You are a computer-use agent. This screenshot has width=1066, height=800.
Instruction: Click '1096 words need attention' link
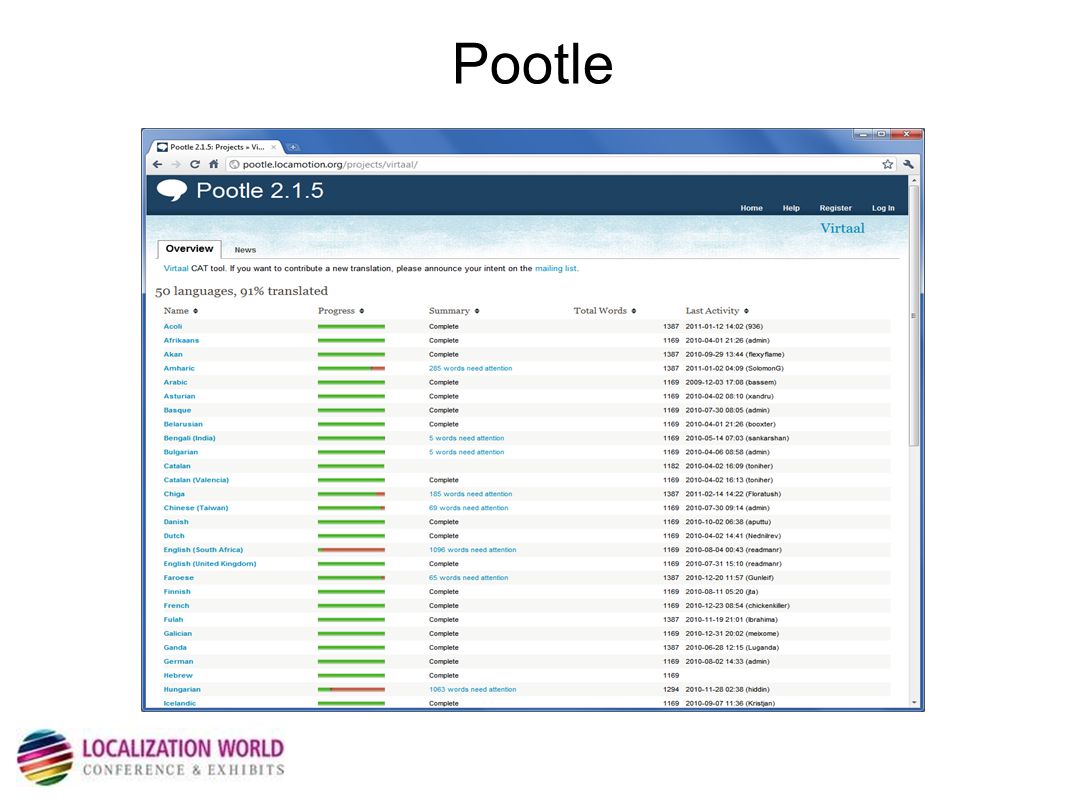click(472, 550)
